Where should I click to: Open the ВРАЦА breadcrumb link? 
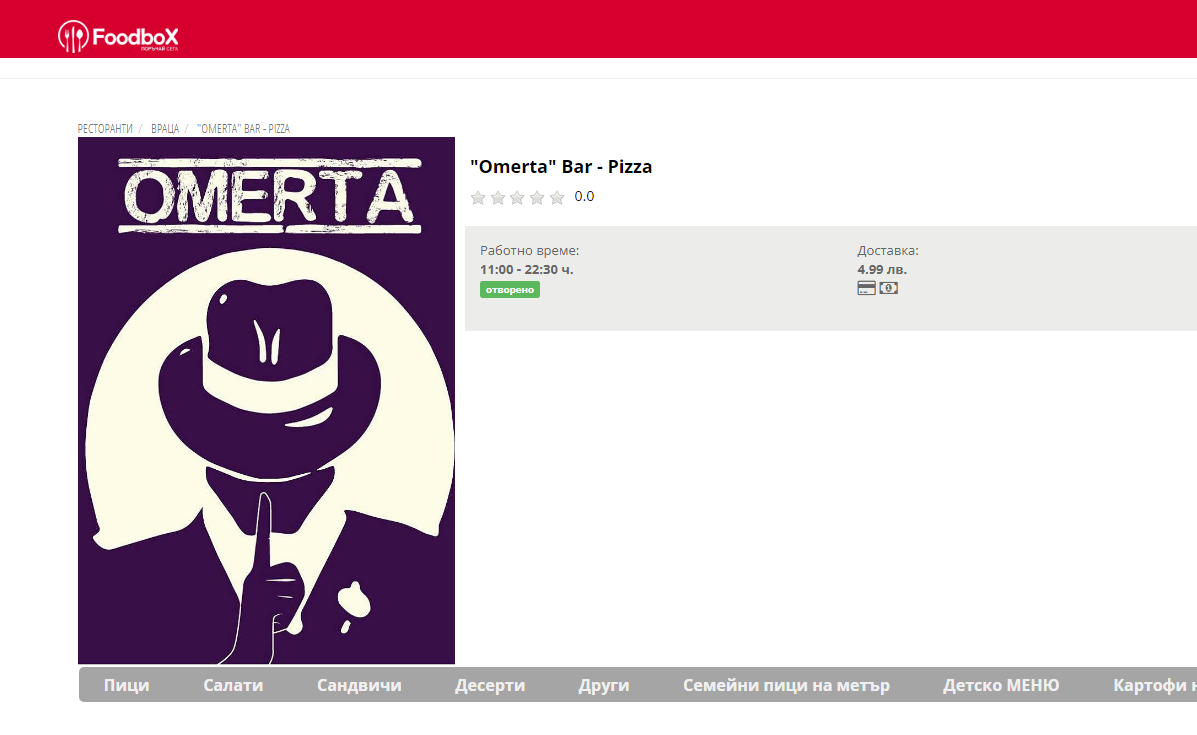pyautogui.click(x=165, y=128)
